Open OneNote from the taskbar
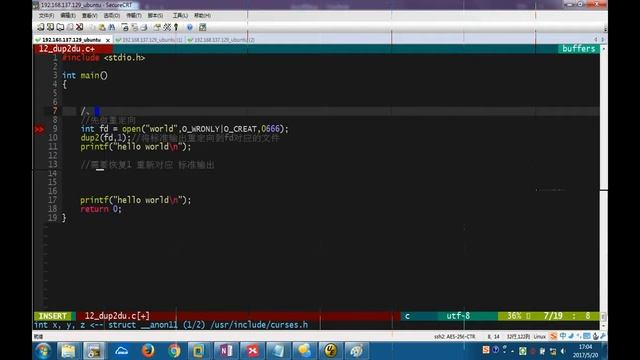The width and height of the screenshot is (640, 360). tap(226, 351)
